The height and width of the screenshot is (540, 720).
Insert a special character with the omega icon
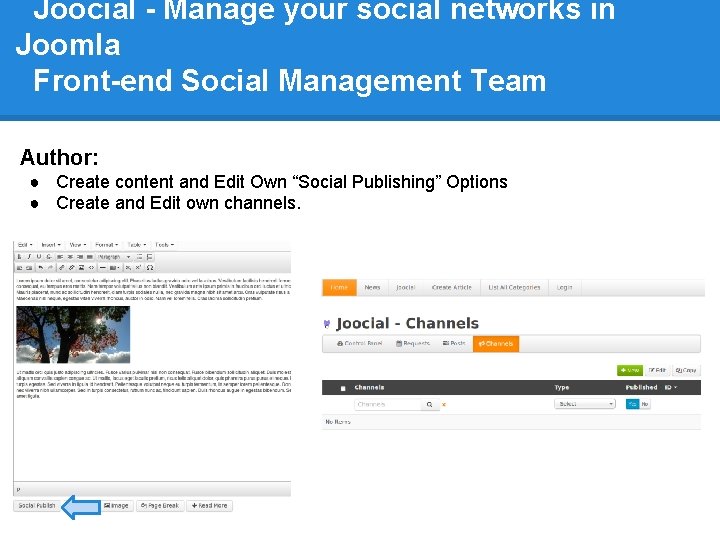tap(150, 268)
